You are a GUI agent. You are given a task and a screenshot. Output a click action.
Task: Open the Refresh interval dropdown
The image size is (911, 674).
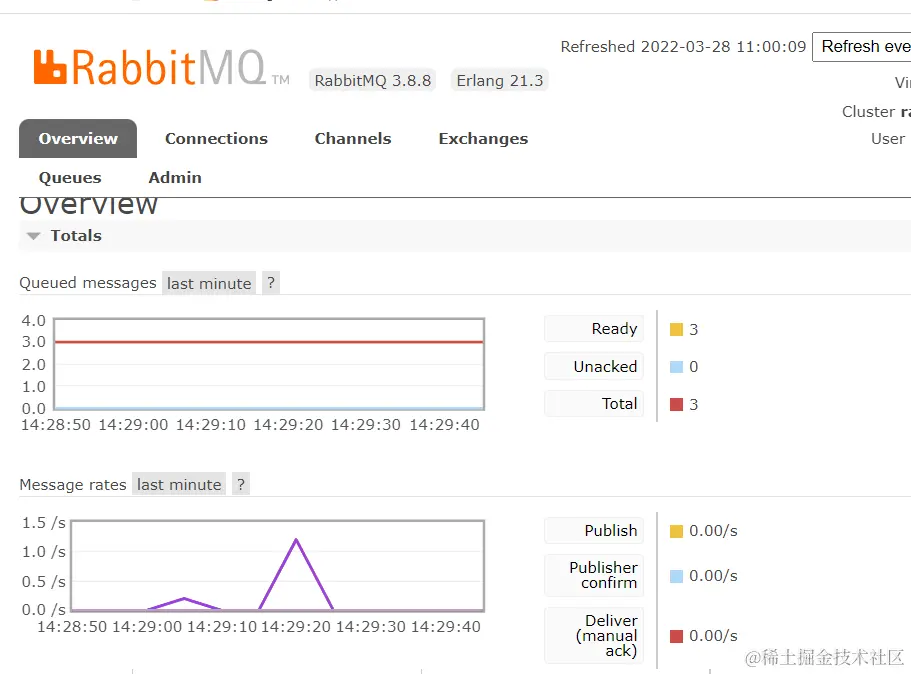862,46
